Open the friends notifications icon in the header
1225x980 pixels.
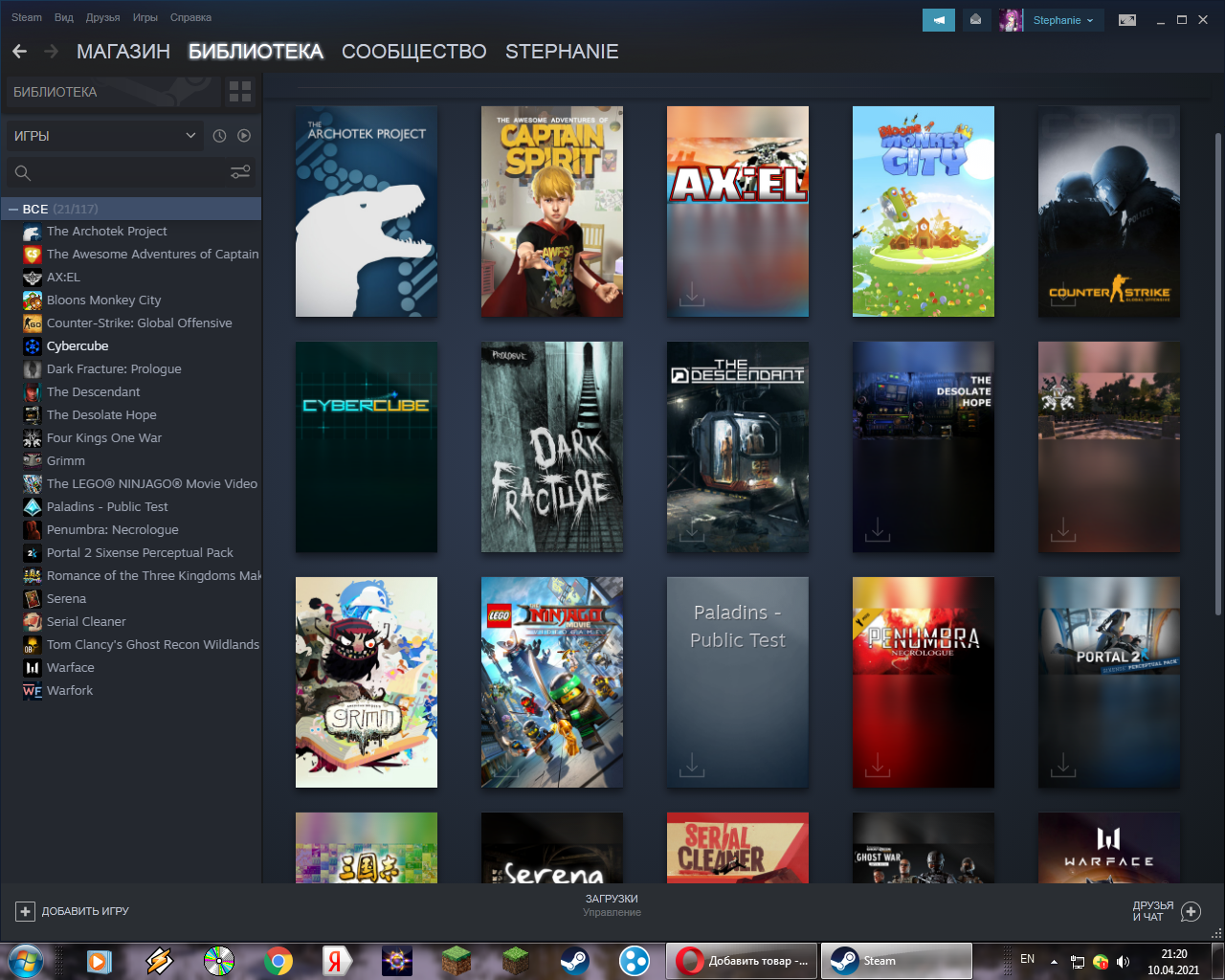(975, 20)
